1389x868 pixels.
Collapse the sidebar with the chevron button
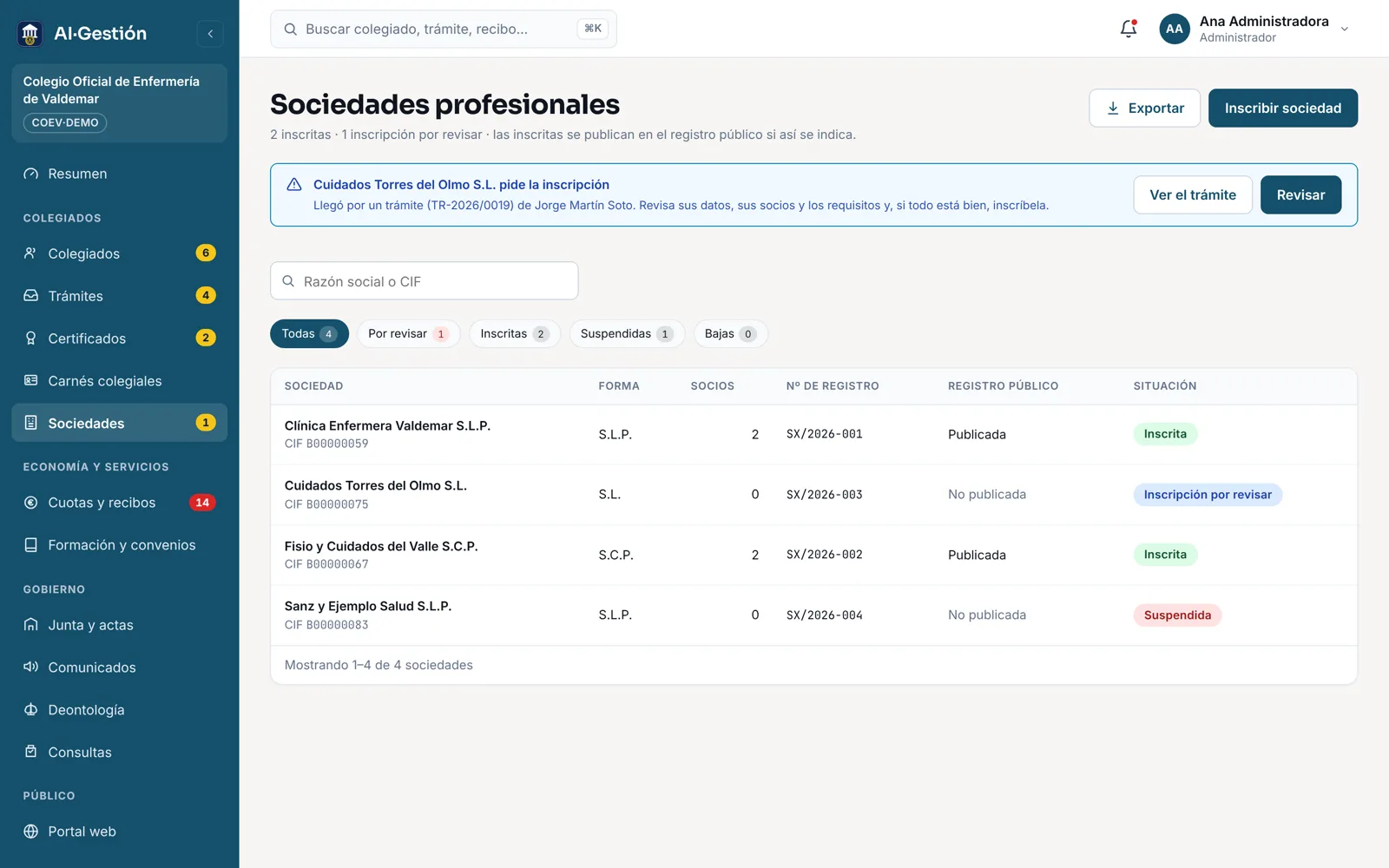pyautogui.click(x=210, y=34)
